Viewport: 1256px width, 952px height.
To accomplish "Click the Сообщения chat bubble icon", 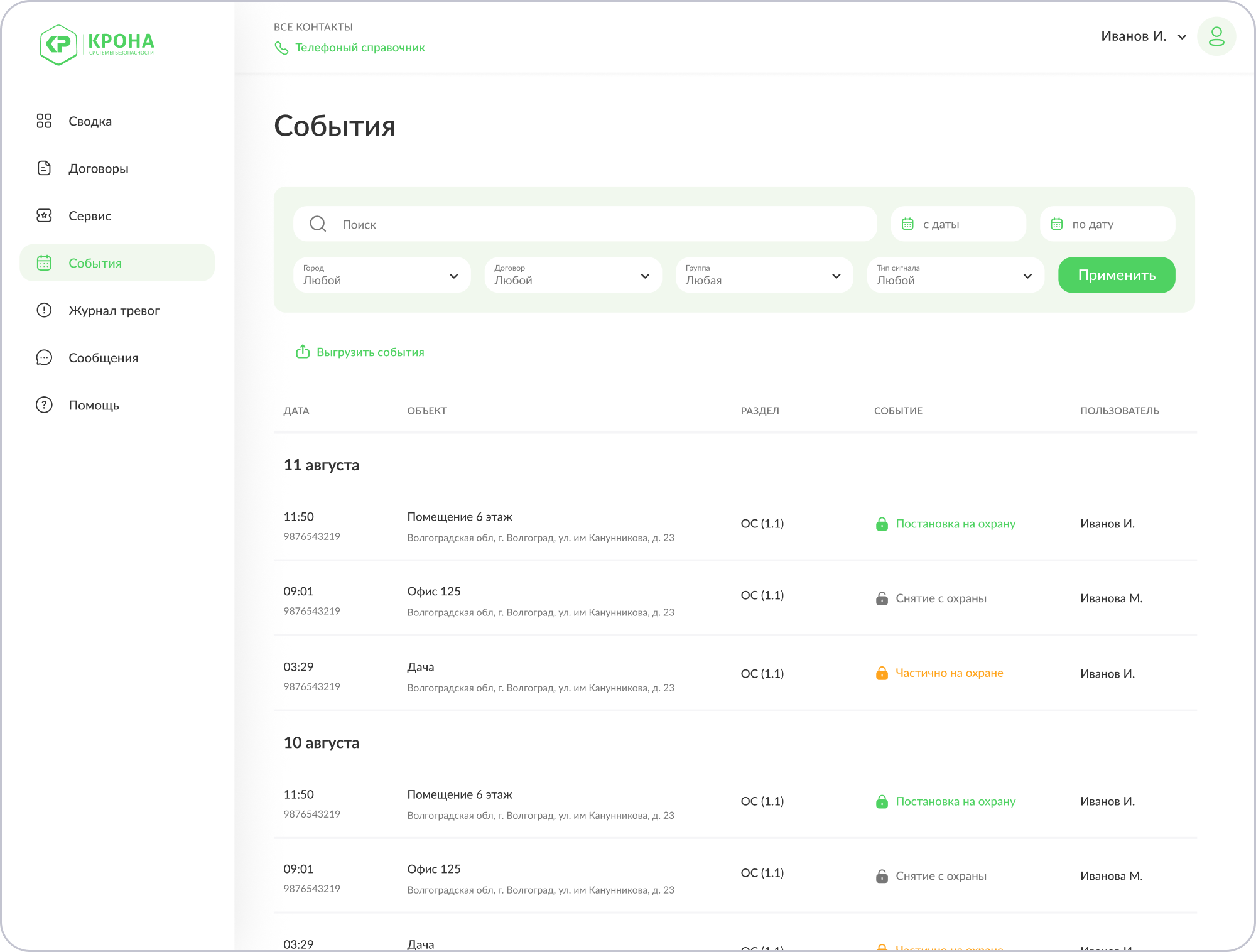I will click(44, 357).
